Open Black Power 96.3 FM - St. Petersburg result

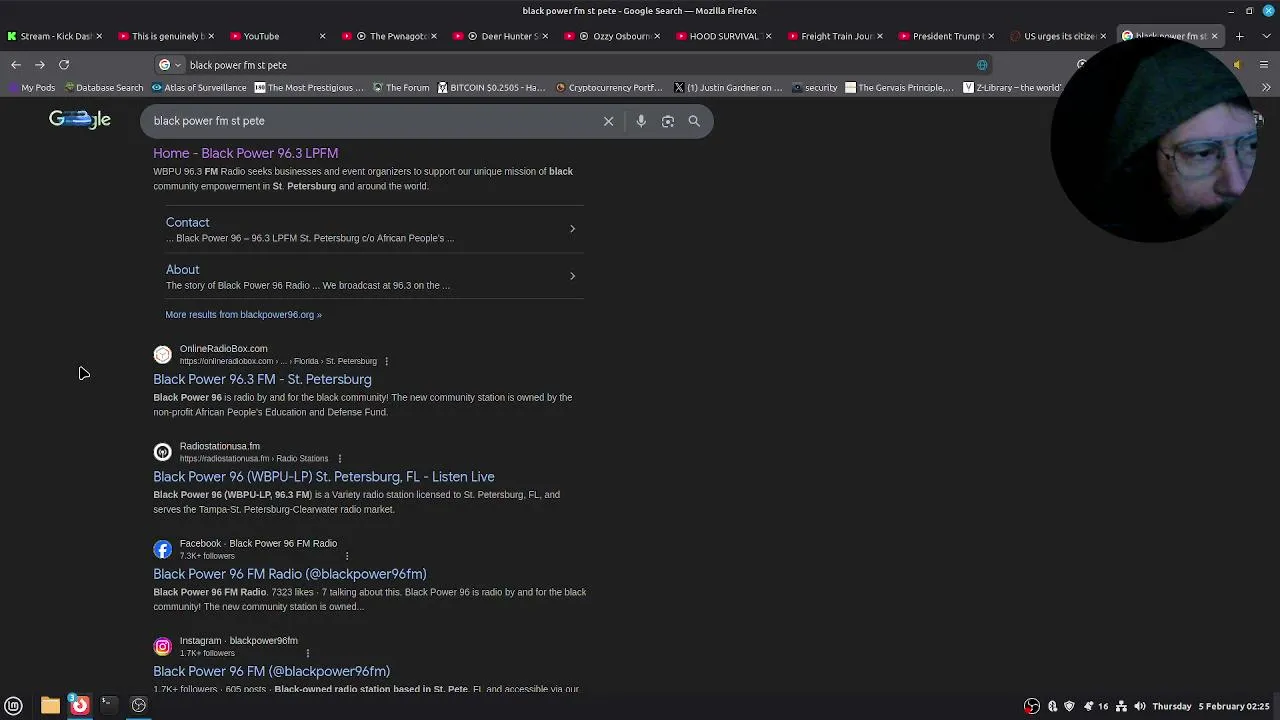click(262, 379)
